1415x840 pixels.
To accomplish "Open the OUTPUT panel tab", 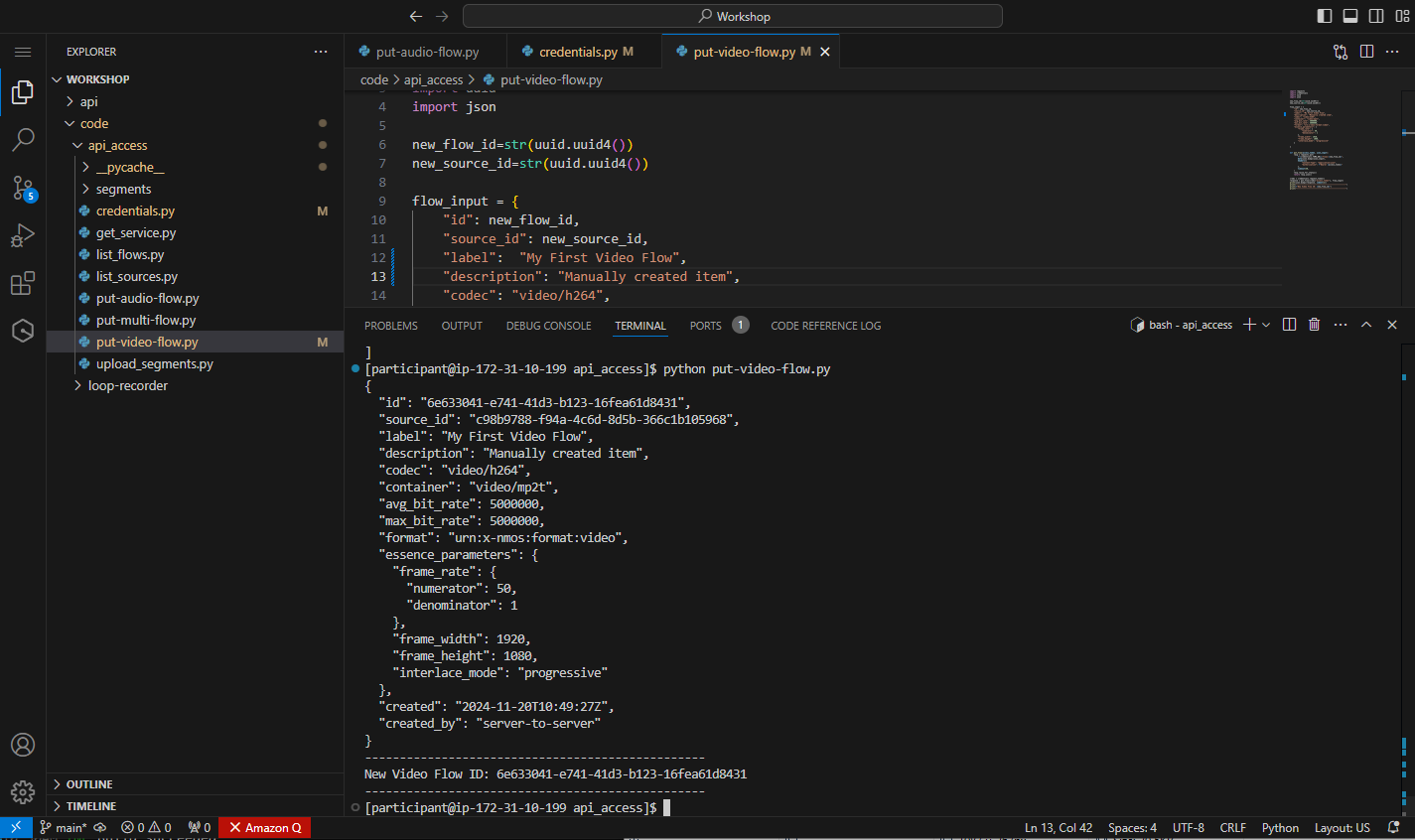I will (x=462, y=326).
